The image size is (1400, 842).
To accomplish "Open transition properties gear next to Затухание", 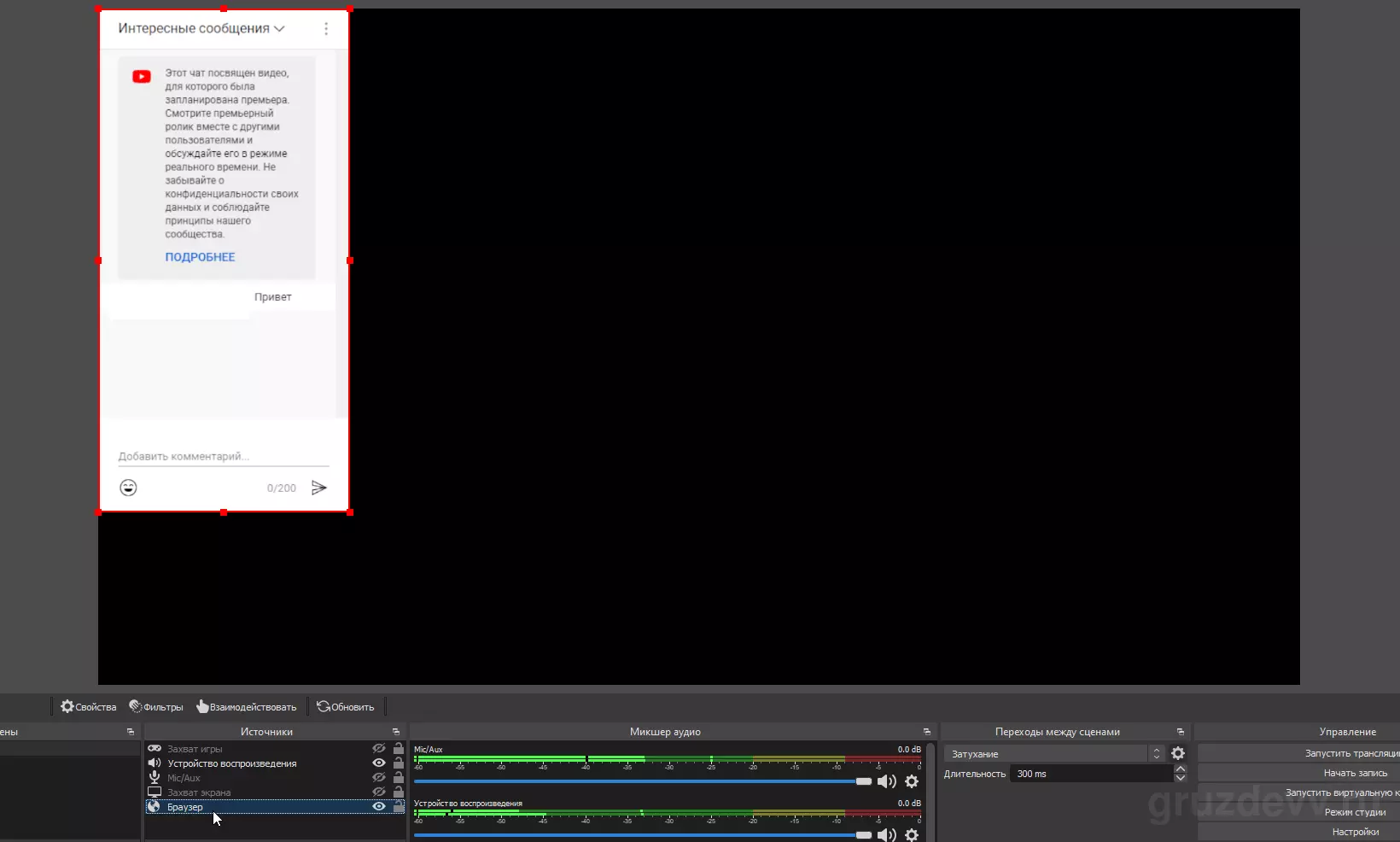I will pos(1178,753).
